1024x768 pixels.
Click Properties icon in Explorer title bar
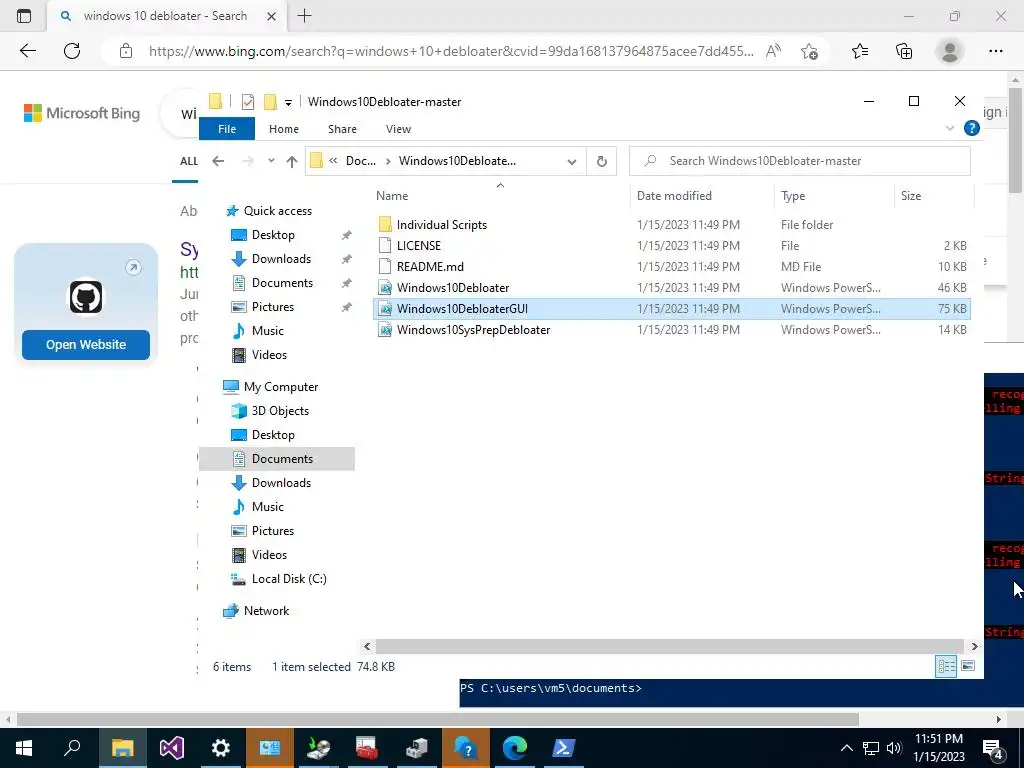click(248, 102)
